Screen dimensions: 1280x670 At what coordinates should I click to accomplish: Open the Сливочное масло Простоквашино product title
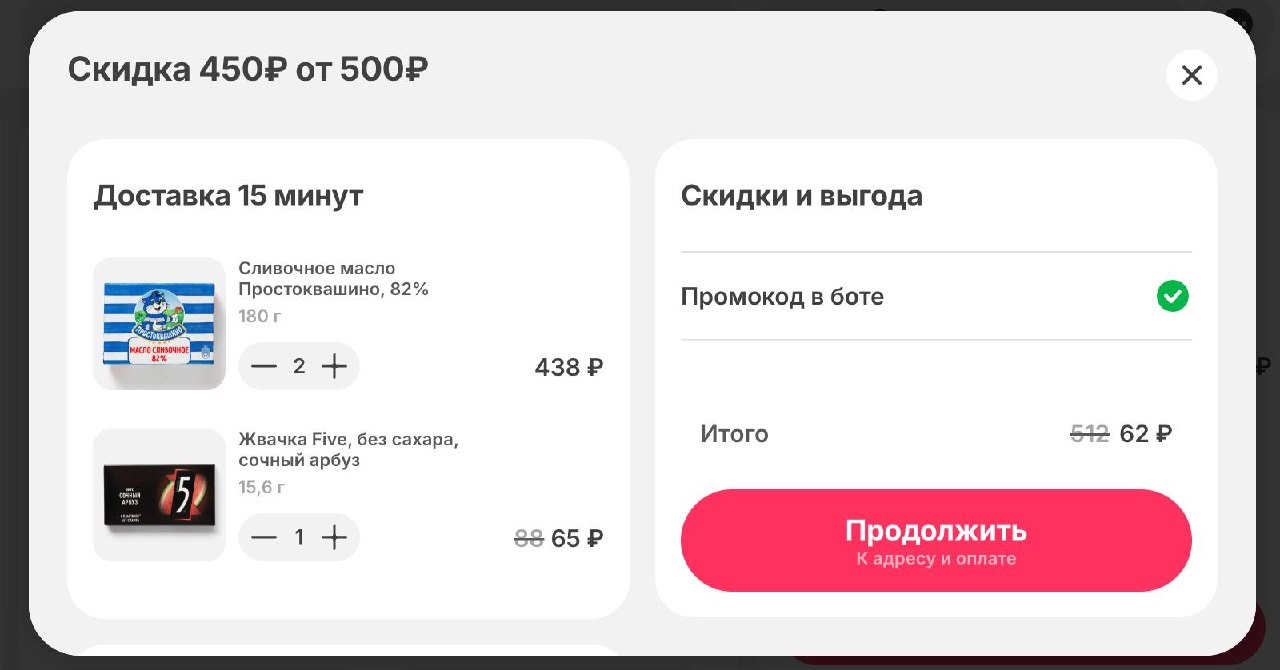(333, 279)
